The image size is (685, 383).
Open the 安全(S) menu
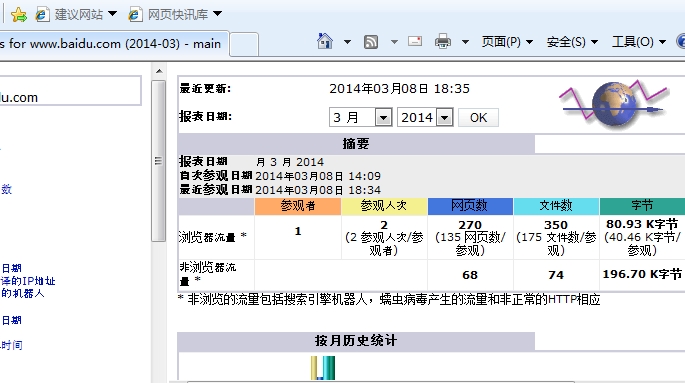click(572, 42)
